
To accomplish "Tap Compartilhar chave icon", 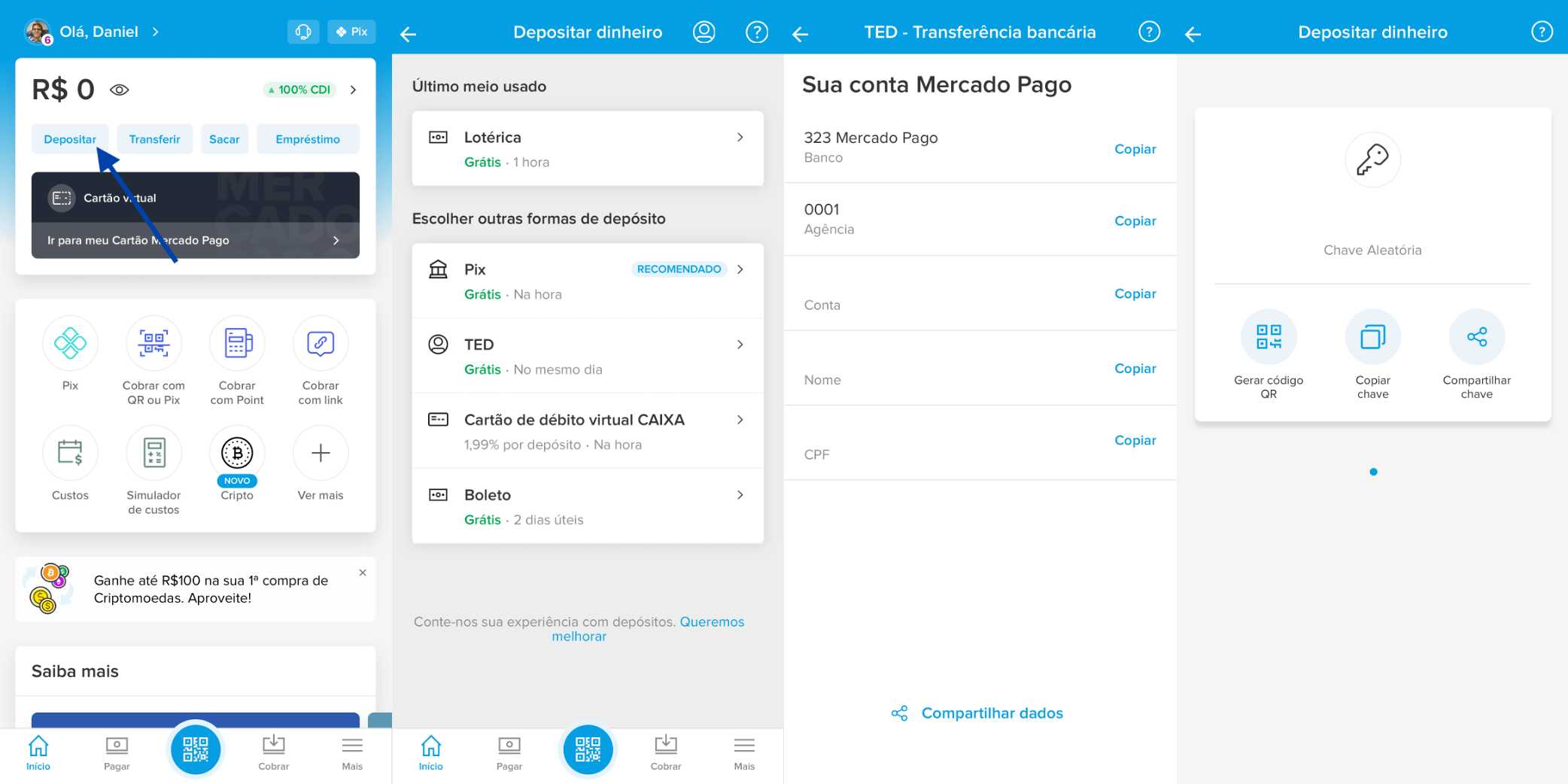I will click(x=1477, y=336).
